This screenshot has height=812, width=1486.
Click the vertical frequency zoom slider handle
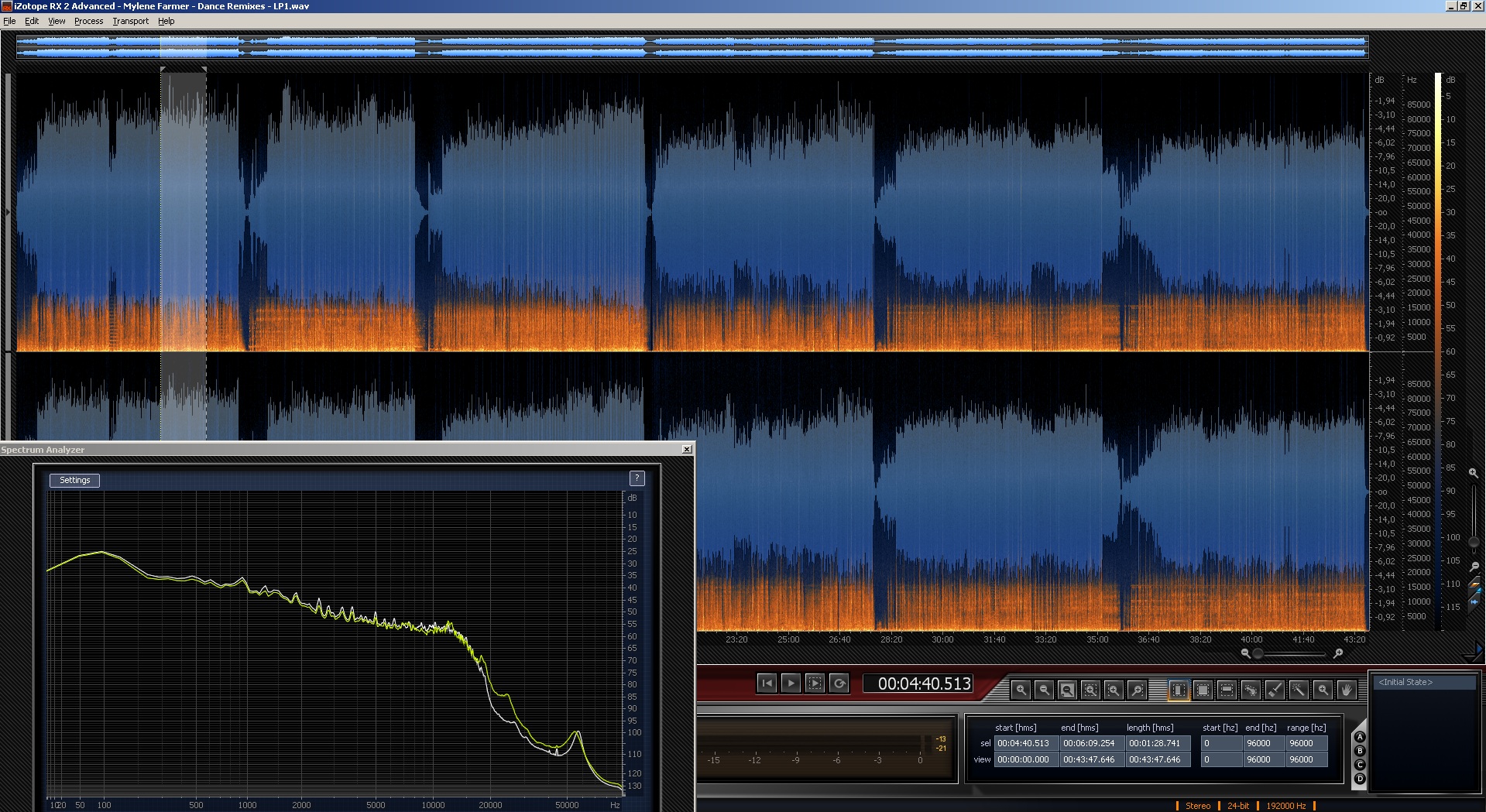coord(1473,542)
